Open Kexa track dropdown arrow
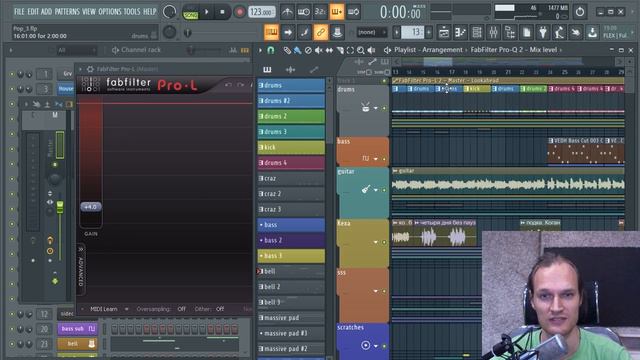 (376, 242)
